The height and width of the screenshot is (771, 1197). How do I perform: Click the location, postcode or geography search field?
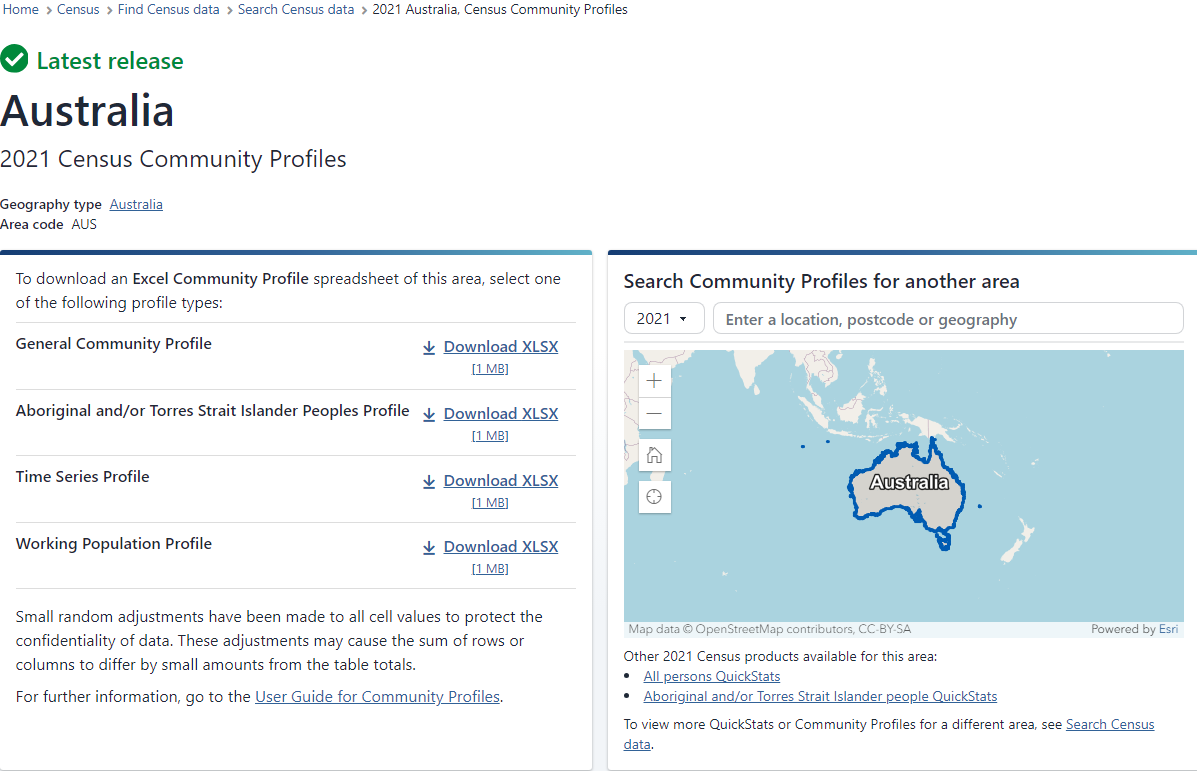point(947,319)
